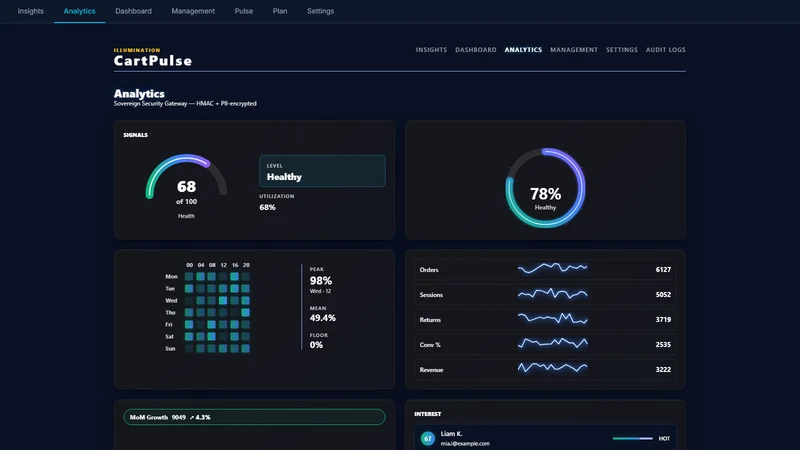
Task: Select the Returns sparkline row
Action: pyautogui.click(x=545, y=319)
